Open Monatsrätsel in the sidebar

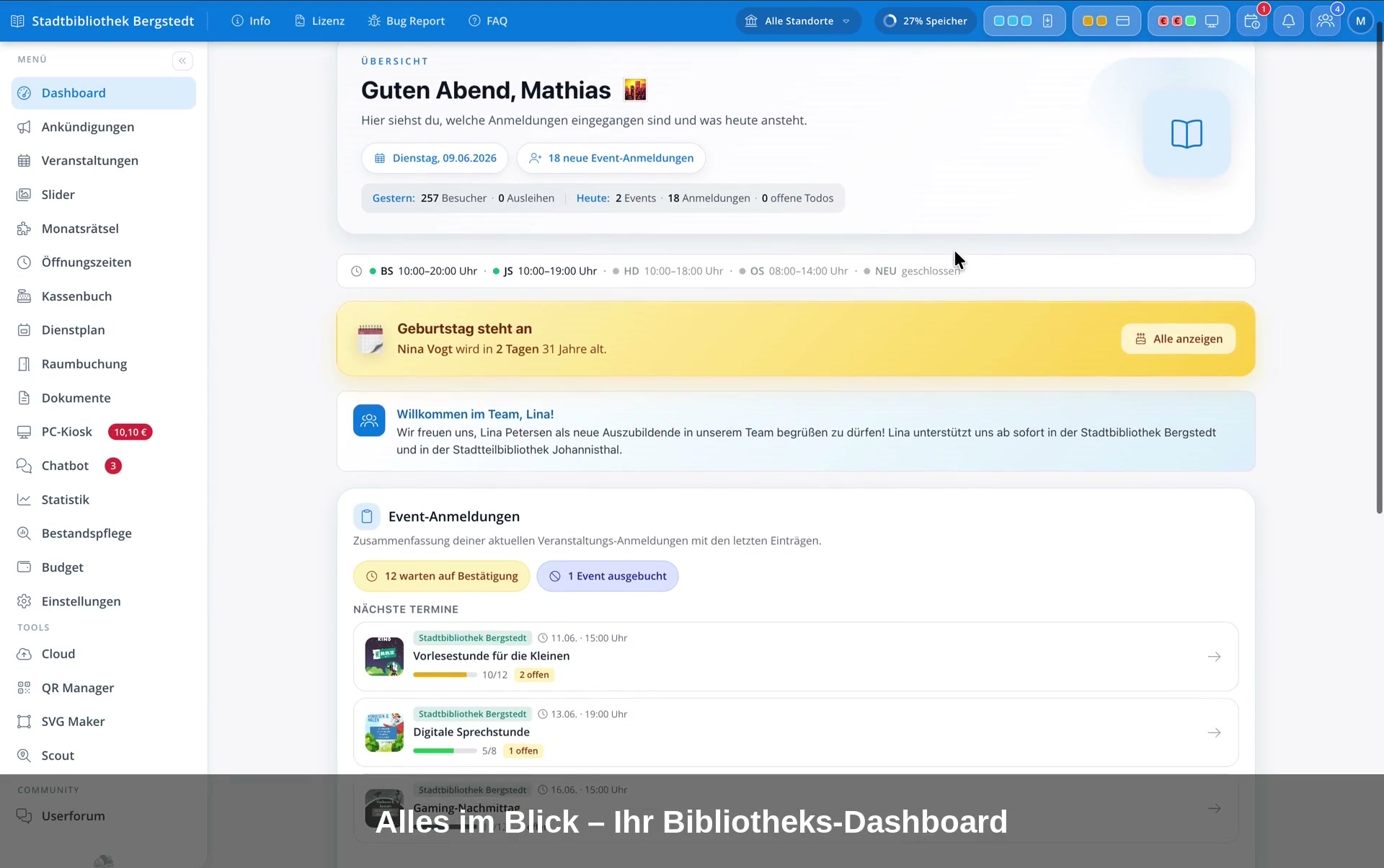click(103, 229)
